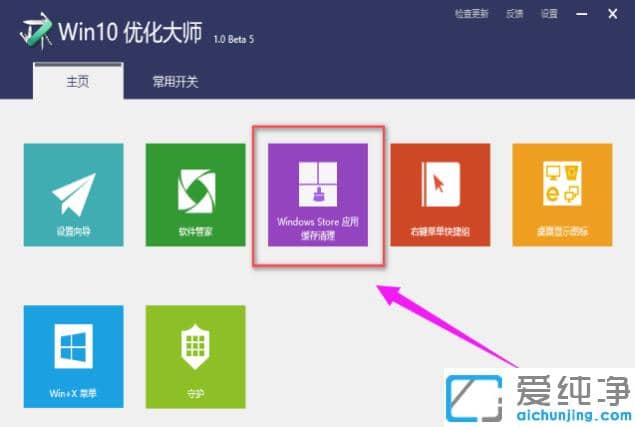Click the 1.0 Beta 5 version label
The image size is (635, 427).
click(x=236, y=38)
